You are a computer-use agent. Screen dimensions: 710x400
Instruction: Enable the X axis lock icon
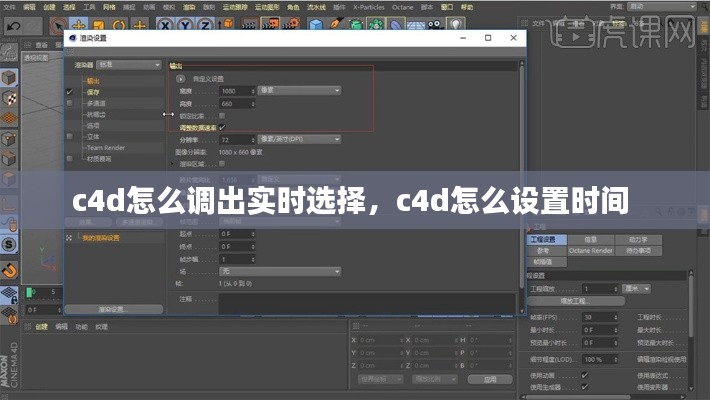pyautogui.click(x=166, y=23)
